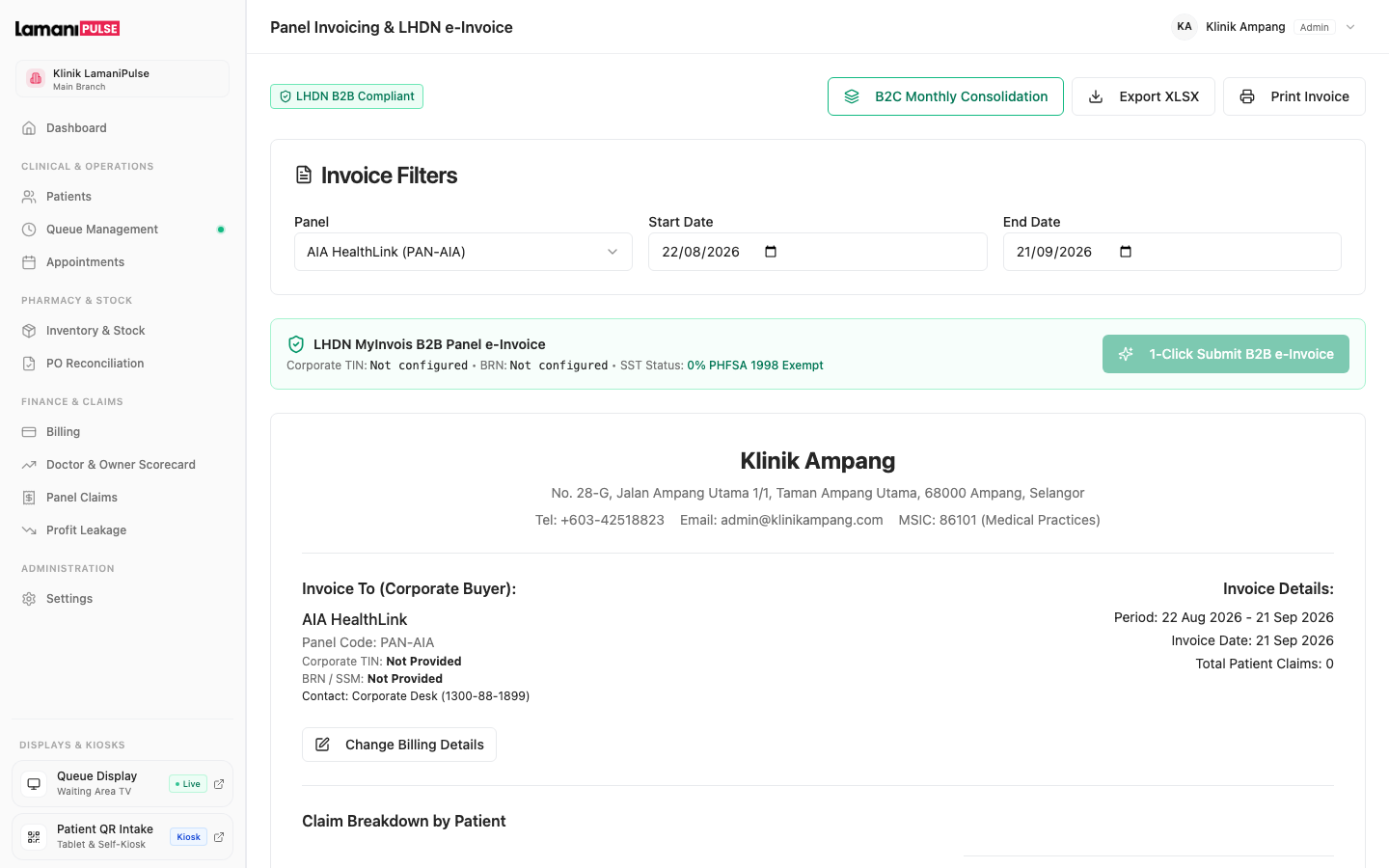Click 0% PHFSA 1998 Exempt status text
This screenshot has height=868, width=1389.
click(x=755, y=366)
